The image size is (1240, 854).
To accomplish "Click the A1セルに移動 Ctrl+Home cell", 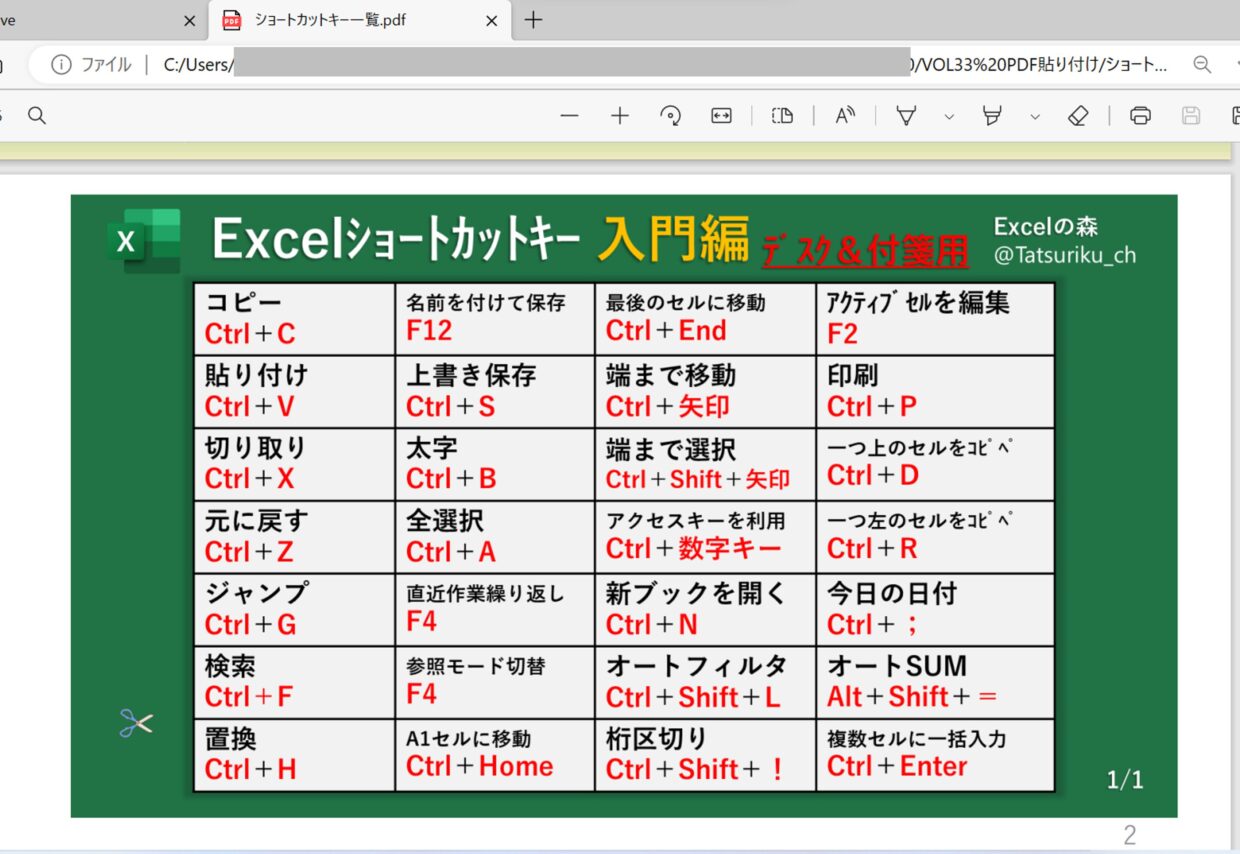I will point(495,755).
